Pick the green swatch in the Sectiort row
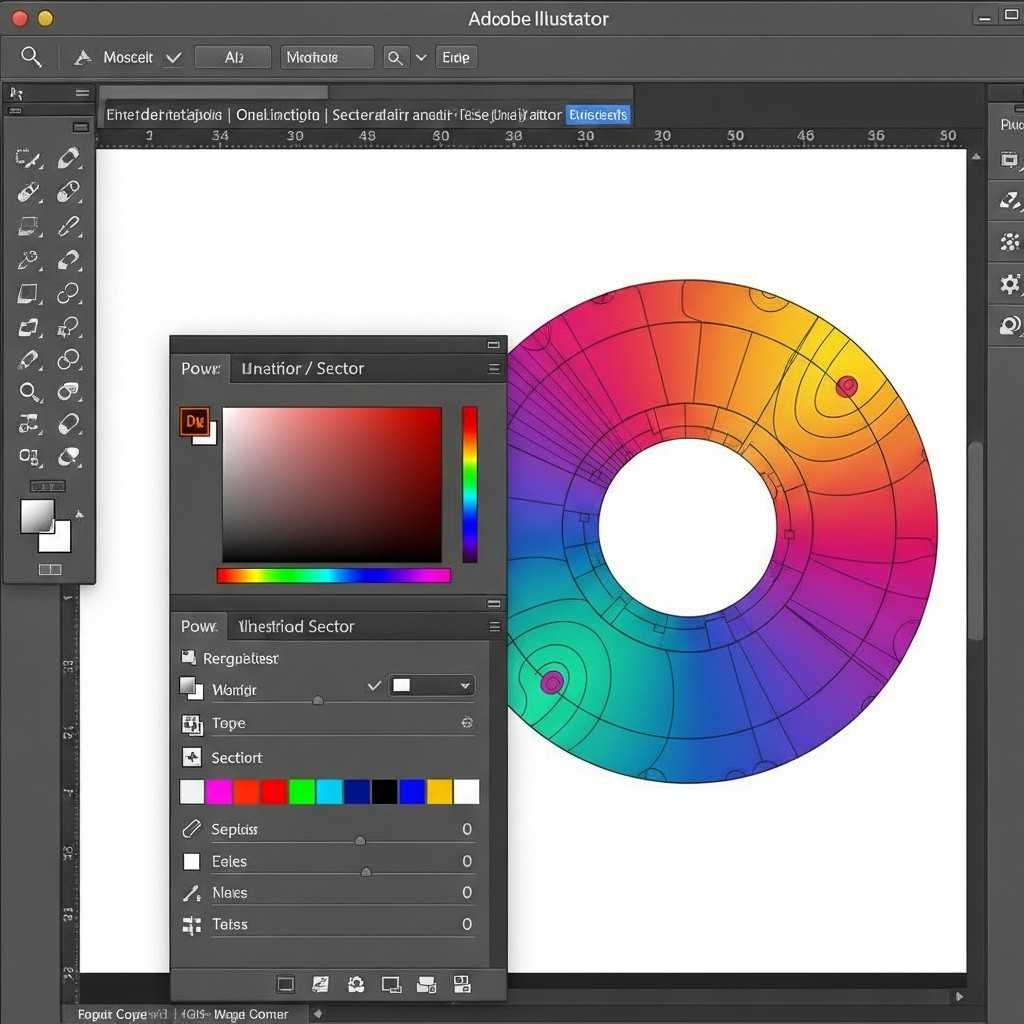The height and width of the screenshot is (1024, 1024). click(302, 792)
